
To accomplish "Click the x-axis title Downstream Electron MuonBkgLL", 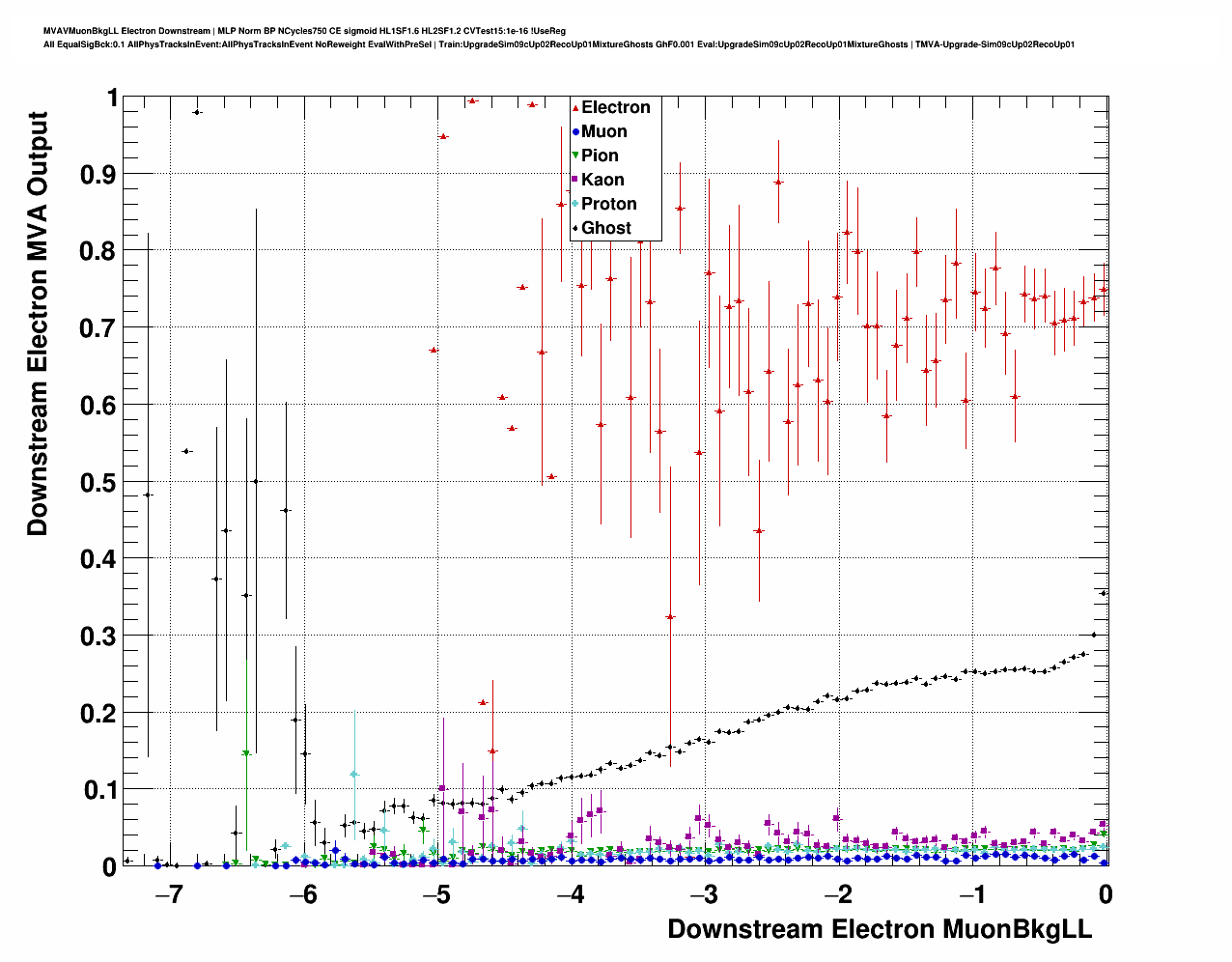I will pyautogui.click(x=880, y=929).
